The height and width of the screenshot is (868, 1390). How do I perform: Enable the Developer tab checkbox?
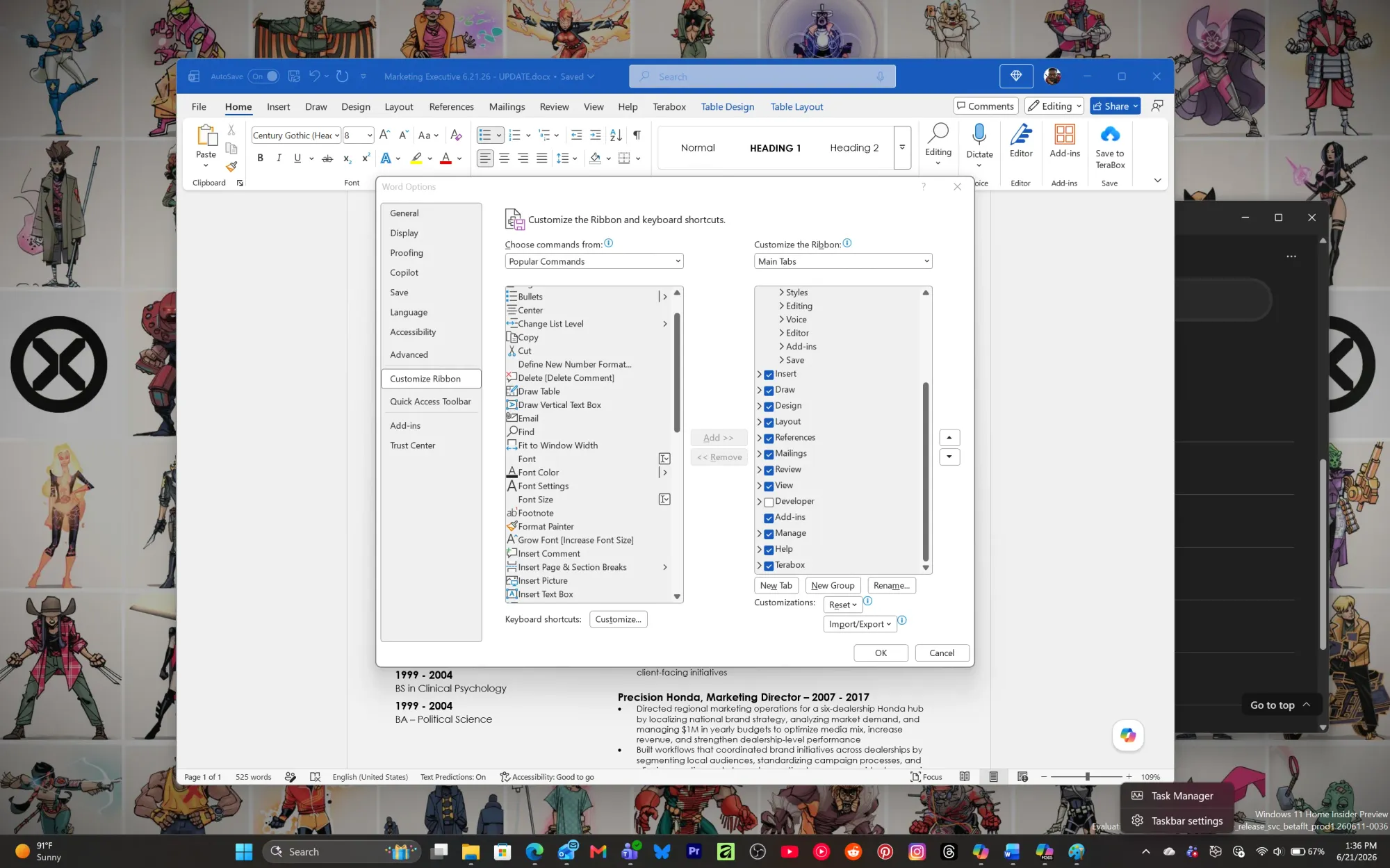pyautogui.click(x=769, y=502)
